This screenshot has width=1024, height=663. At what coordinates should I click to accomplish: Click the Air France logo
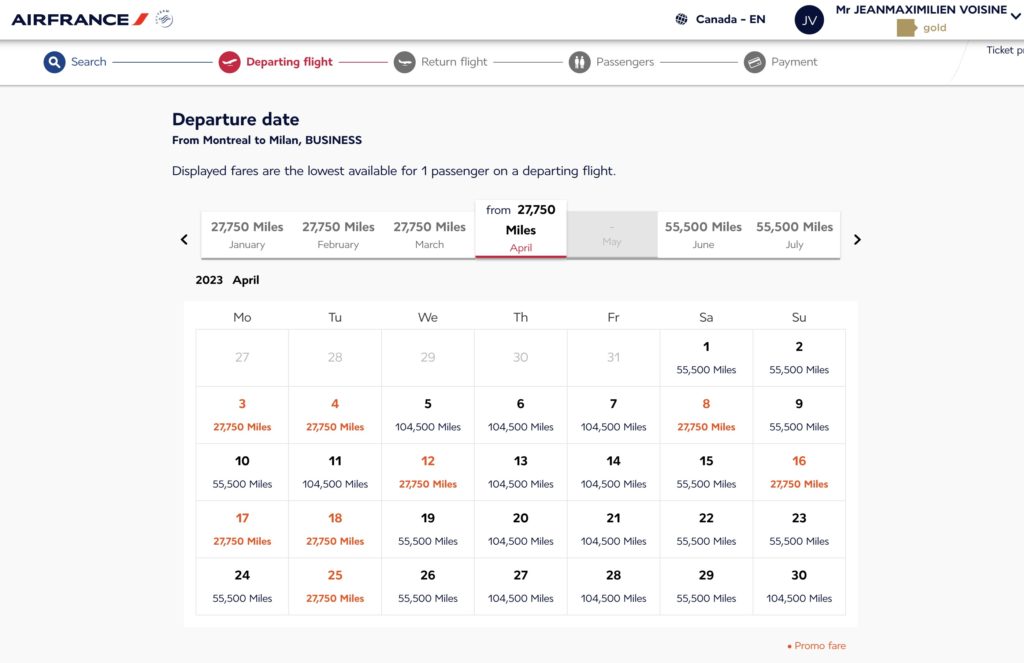pos(80,19)
